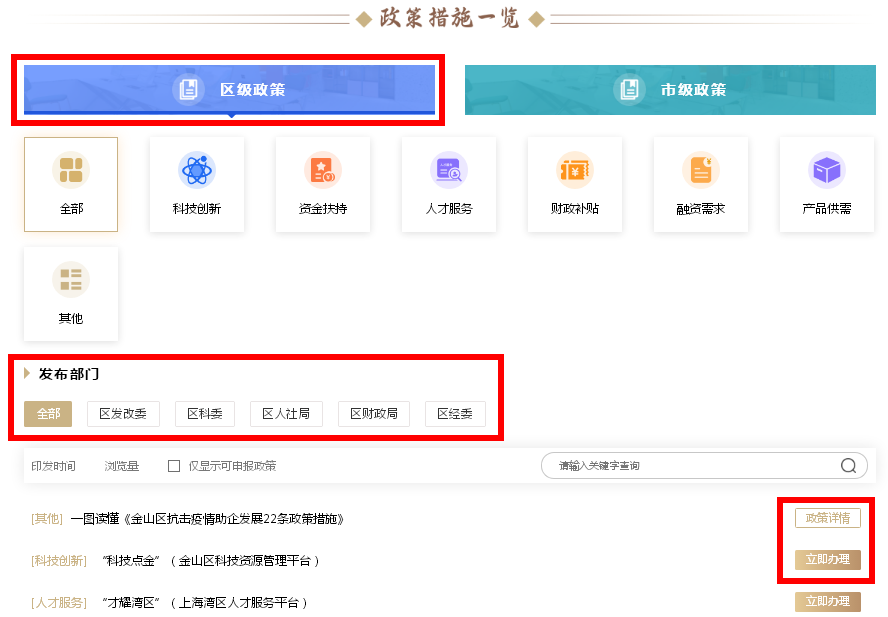
Task: Focus the keyword search input field
Action: 690,466
